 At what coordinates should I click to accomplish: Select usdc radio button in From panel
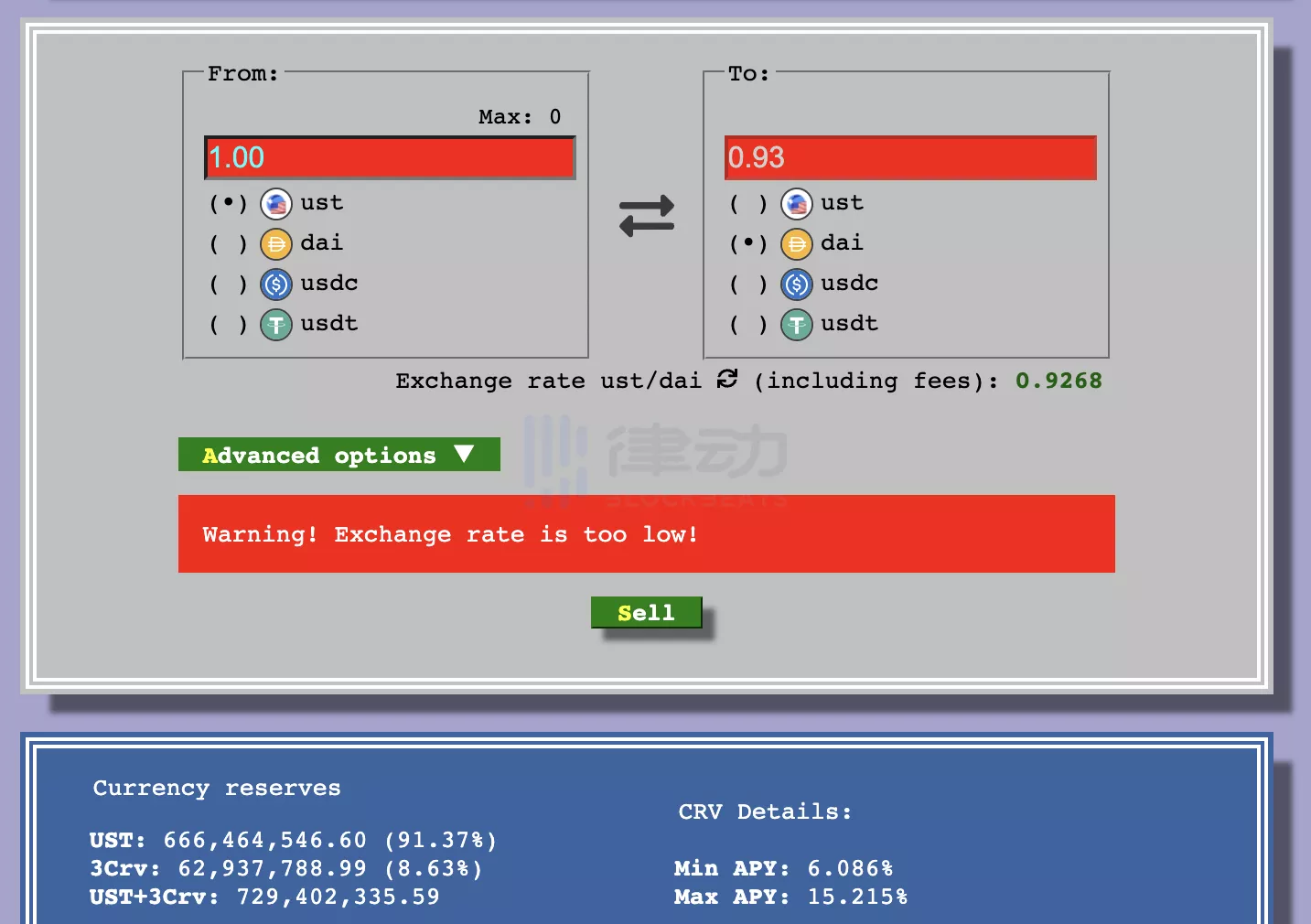228,285
